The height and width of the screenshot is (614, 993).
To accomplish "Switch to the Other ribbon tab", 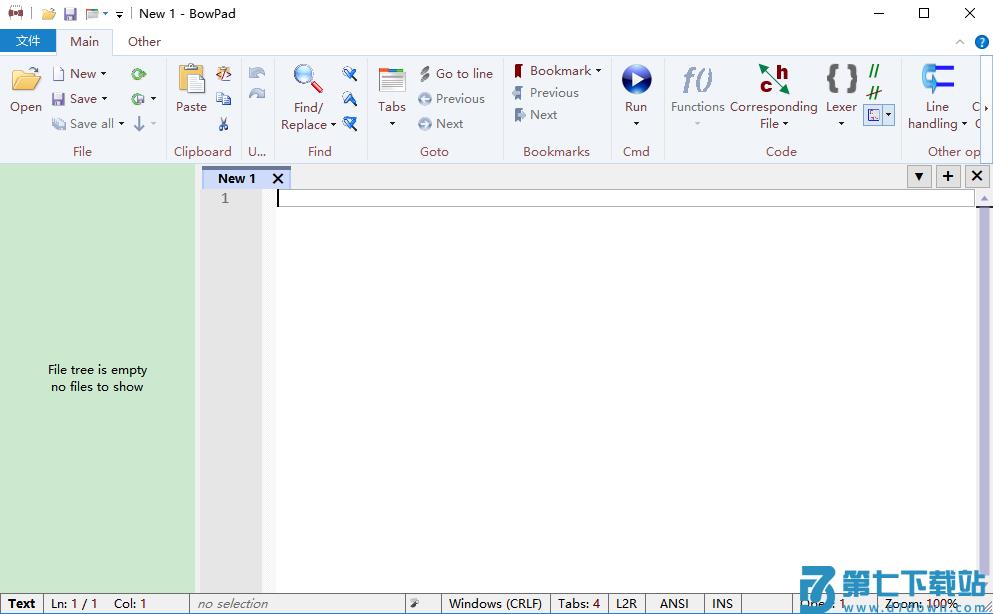I will click(x=144, y=42).
